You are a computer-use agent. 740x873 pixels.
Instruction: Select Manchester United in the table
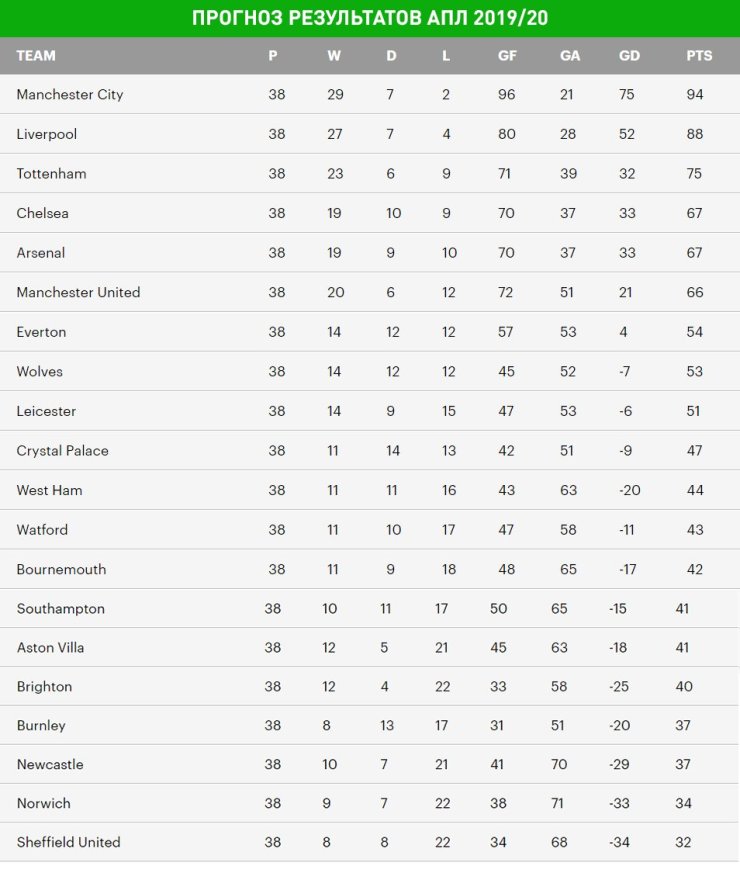click(78, 292)
